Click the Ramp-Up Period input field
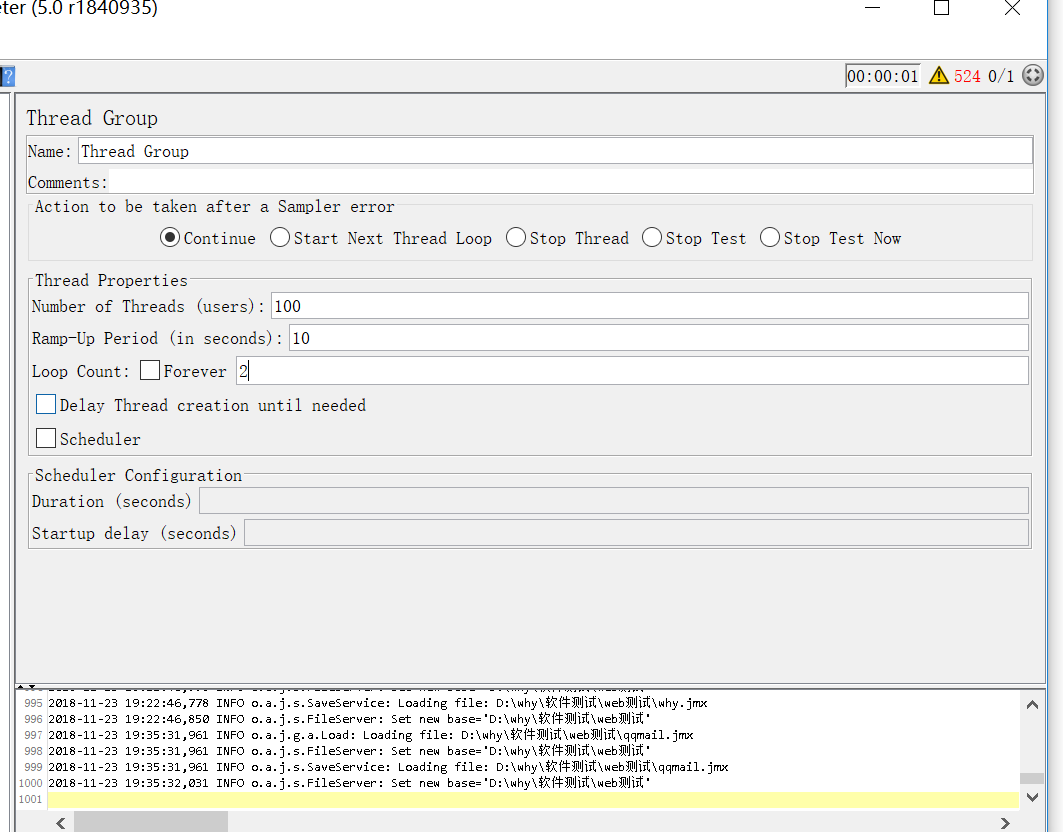Image resolution: width=1063 pixels, height=832 pixels. pyautogui.click(x=658, y=338)
